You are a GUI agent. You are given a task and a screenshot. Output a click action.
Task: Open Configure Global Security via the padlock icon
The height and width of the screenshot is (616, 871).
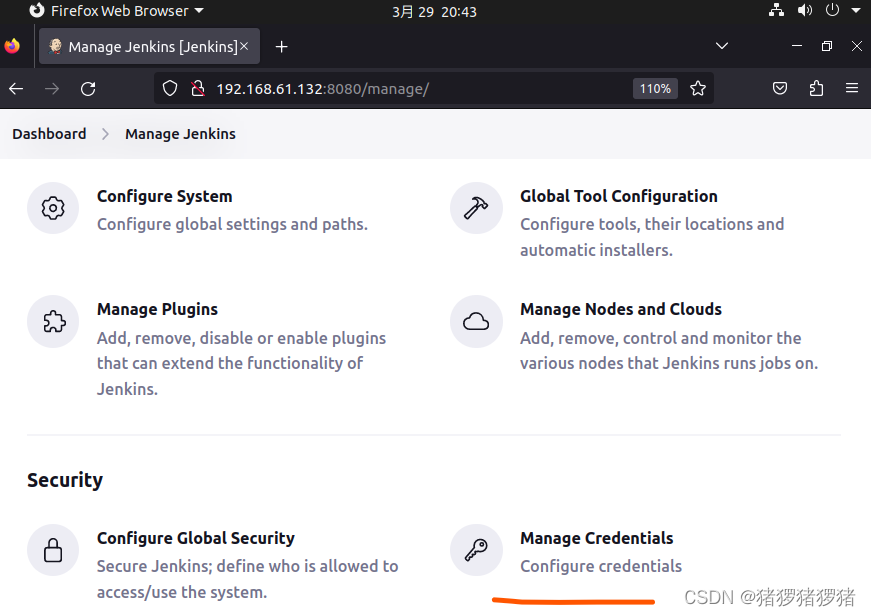pos(52,550)
